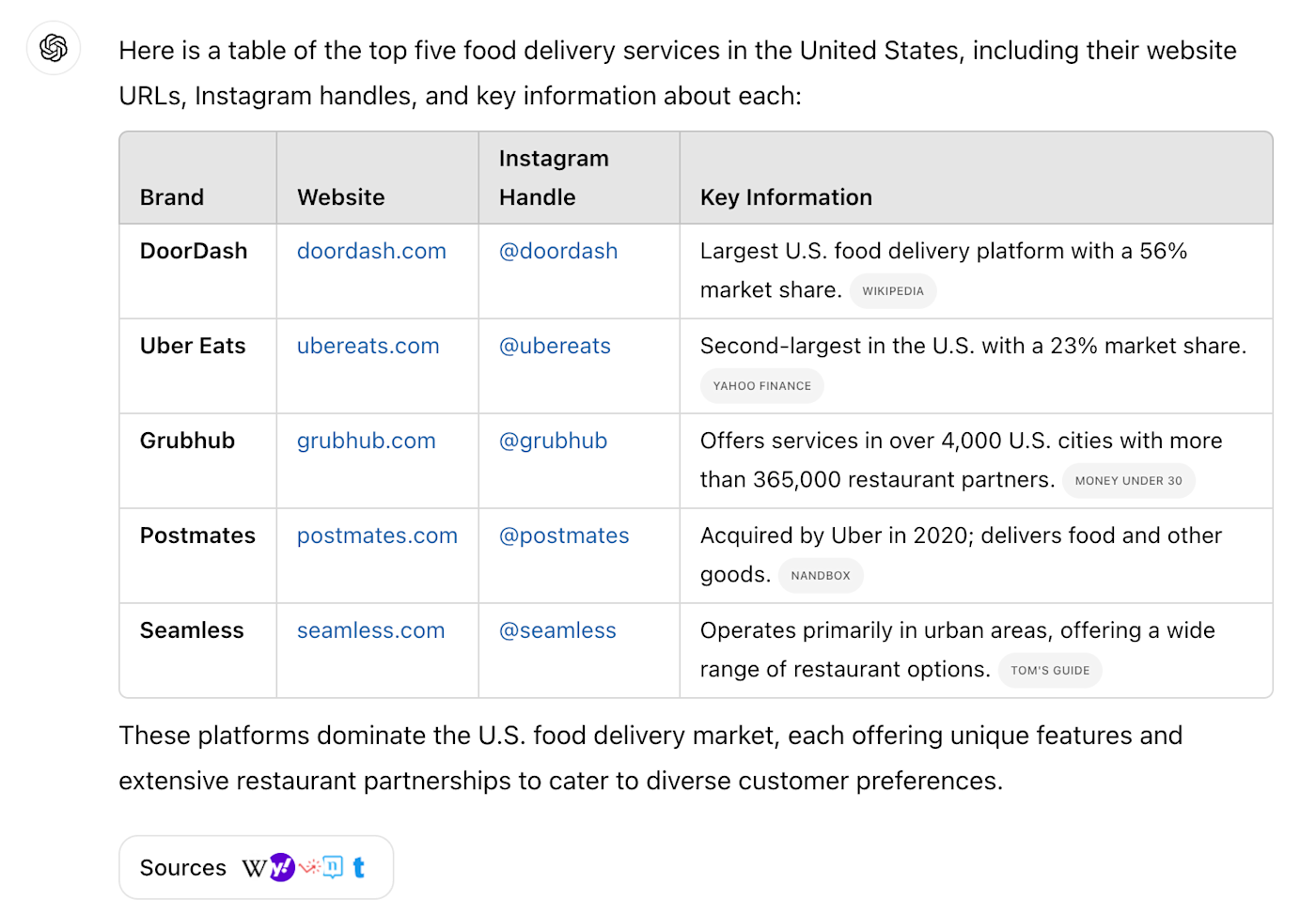This screenshot has height=916, width=1316.
Task: Click the Yahoo icon in Sources
Action: pyautogui.click(x=281, y=867)
